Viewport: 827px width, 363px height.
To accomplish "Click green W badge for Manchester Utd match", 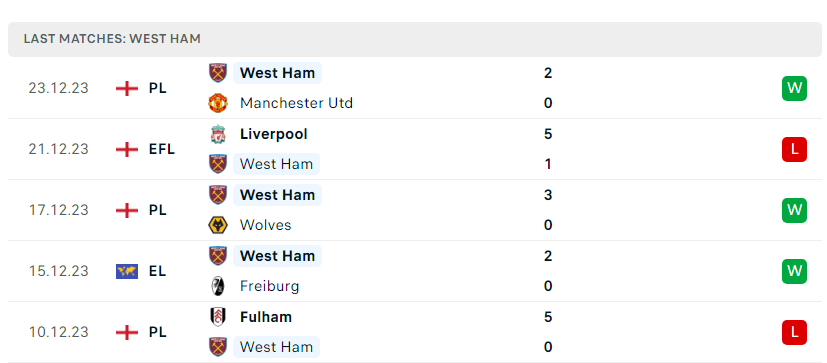I will [x=794, y=88].
